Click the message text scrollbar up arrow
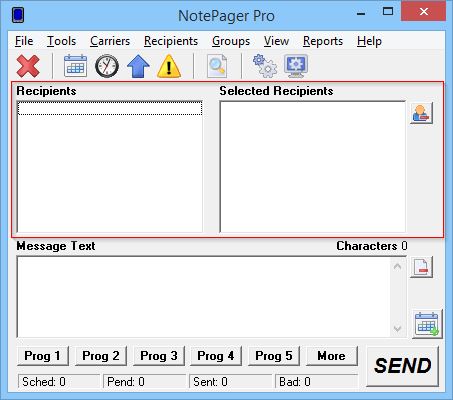 click(x=397, y=266)
